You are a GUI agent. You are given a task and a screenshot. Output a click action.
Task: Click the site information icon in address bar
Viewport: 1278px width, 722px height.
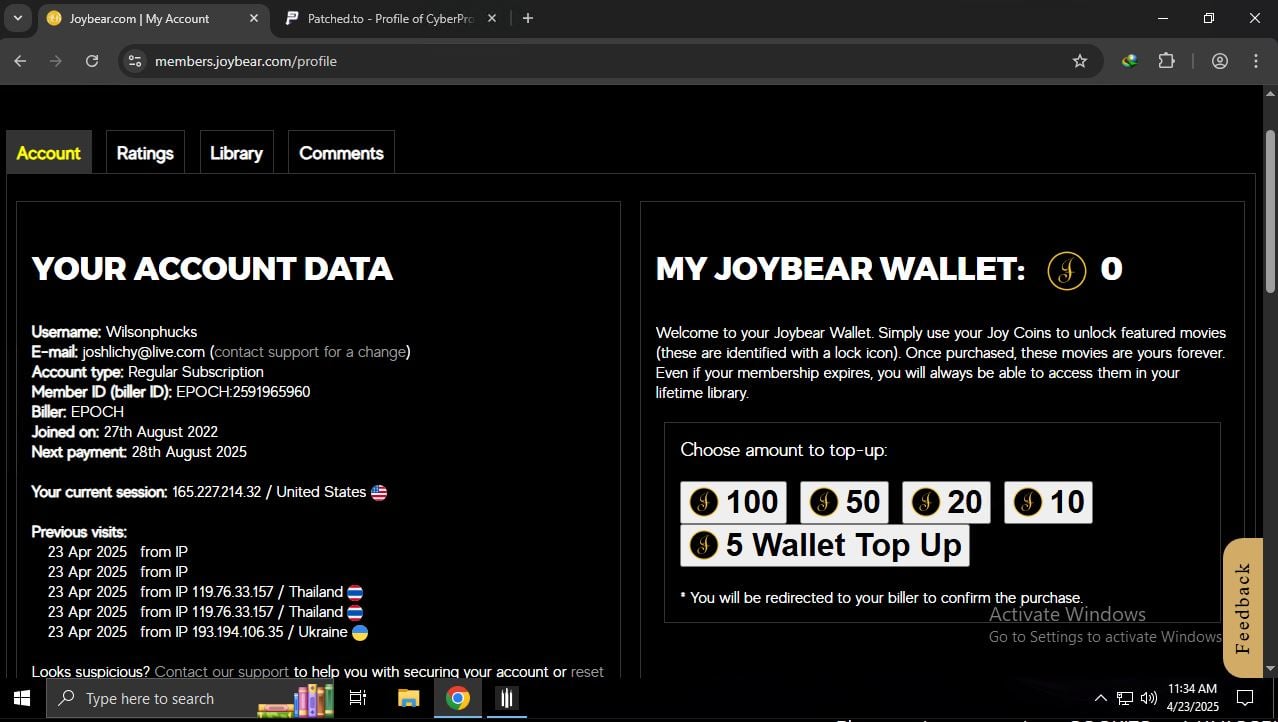[135, 61]
